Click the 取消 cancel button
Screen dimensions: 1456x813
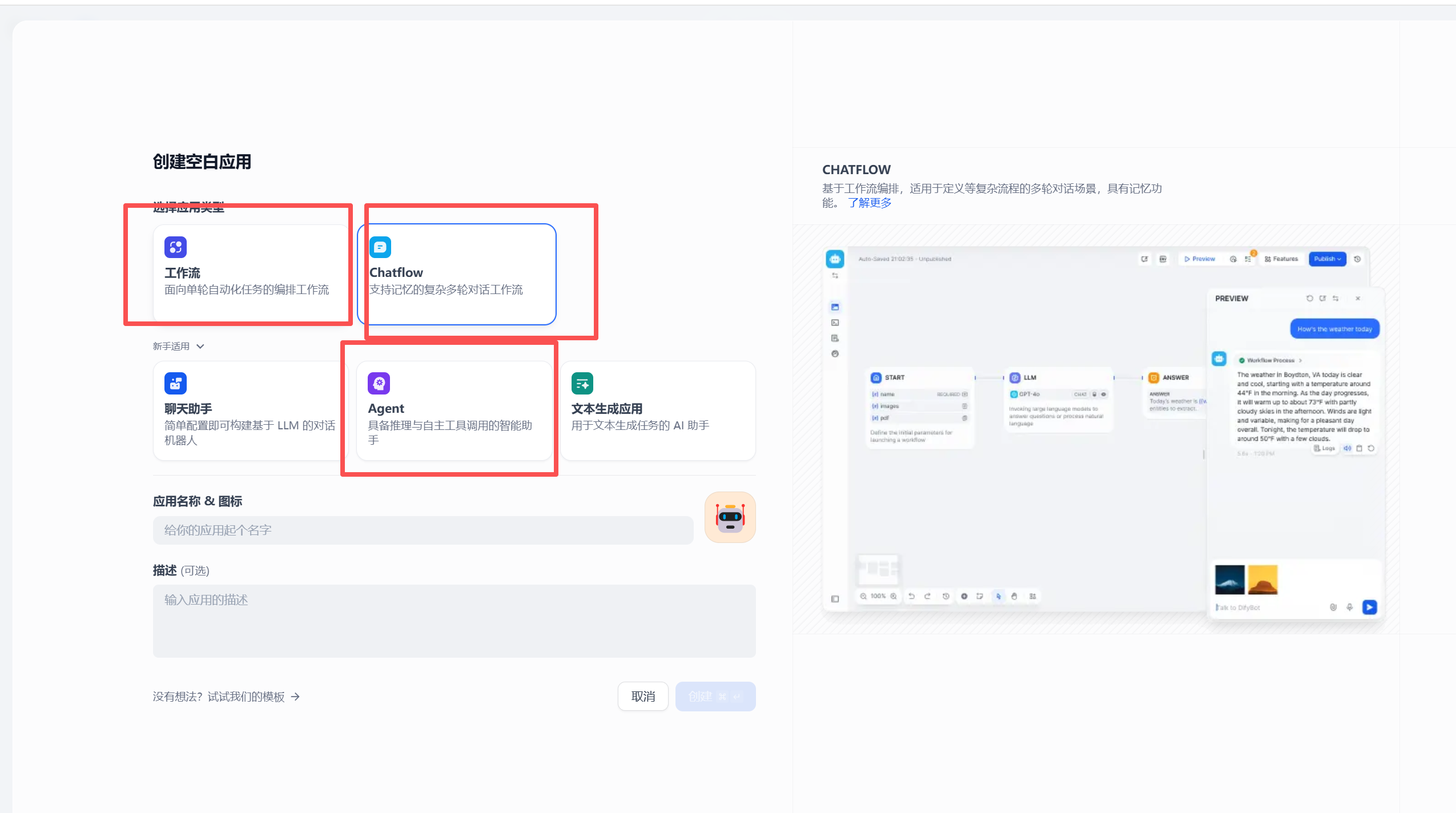[642, 696]
